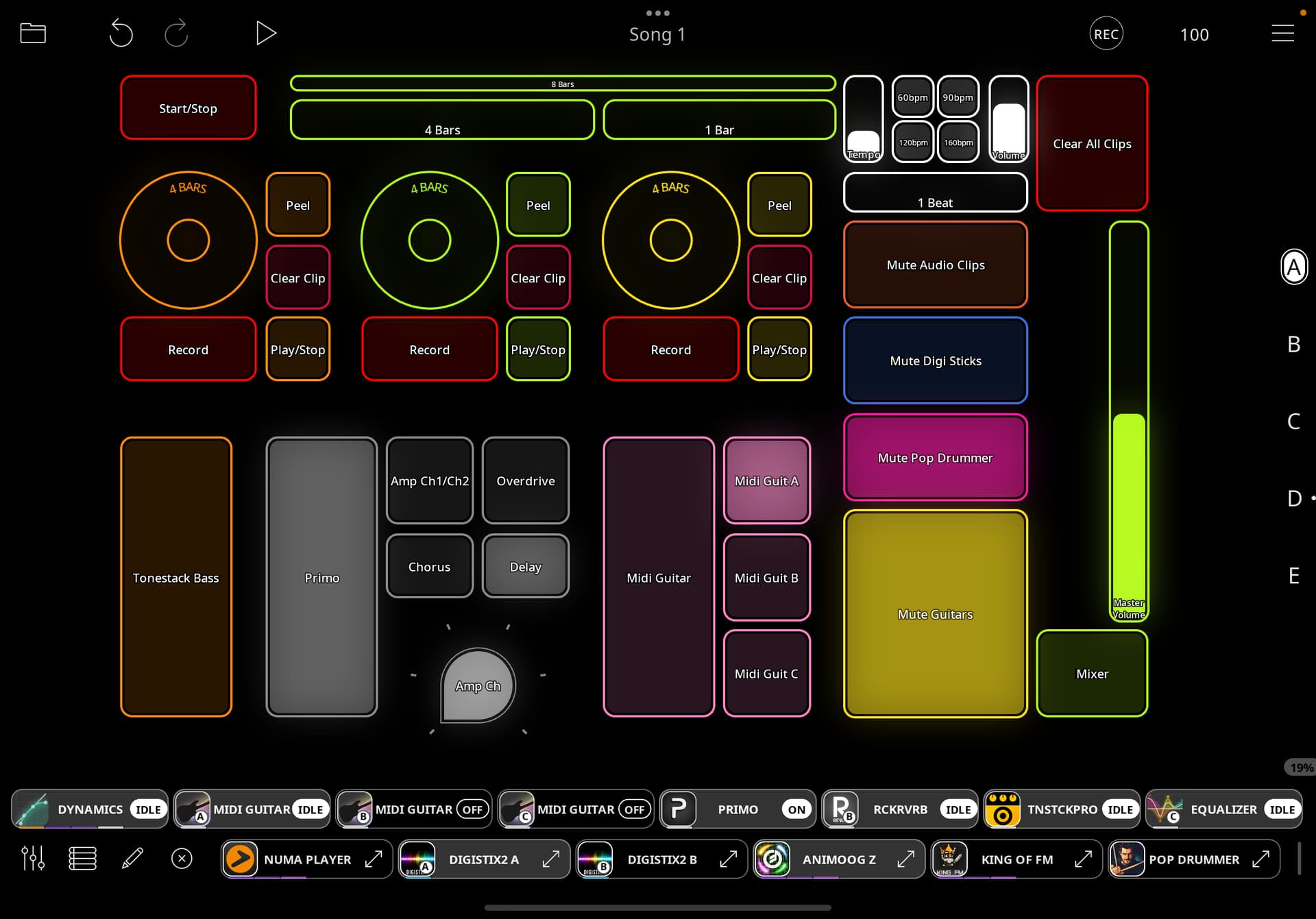Tap the Mute Pop Drummer button
This screenshot has width=1316, height=919.
(935, 457)
